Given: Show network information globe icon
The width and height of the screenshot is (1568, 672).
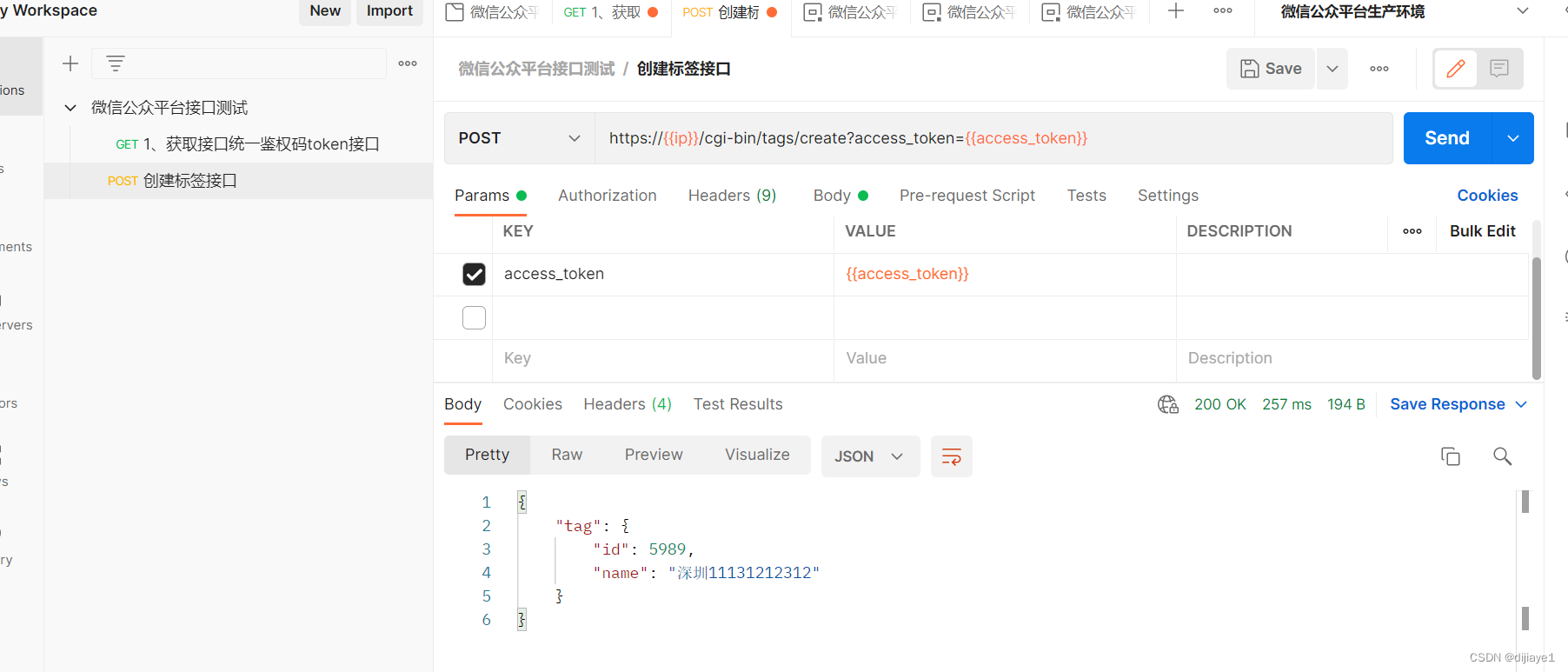Looking at the screenshot, I should (1168, 404).
